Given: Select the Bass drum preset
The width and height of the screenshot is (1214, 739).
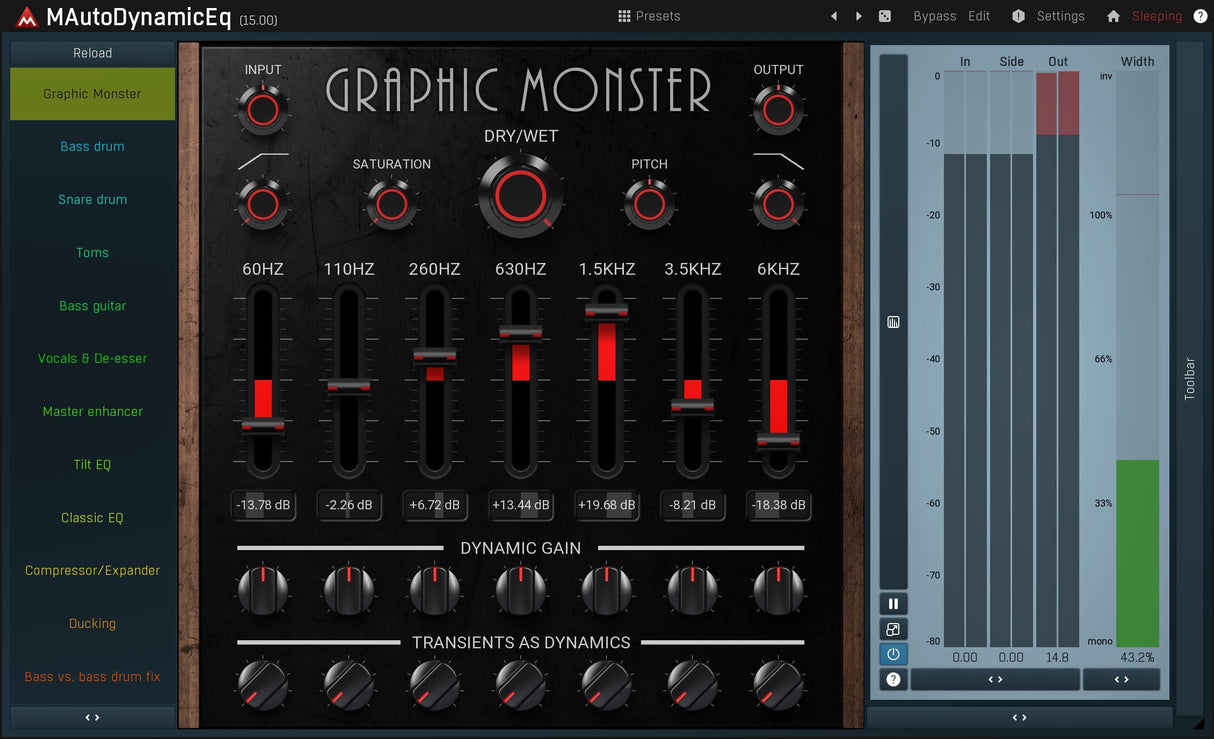Looking at the screenshot, I should click(92, 146).
